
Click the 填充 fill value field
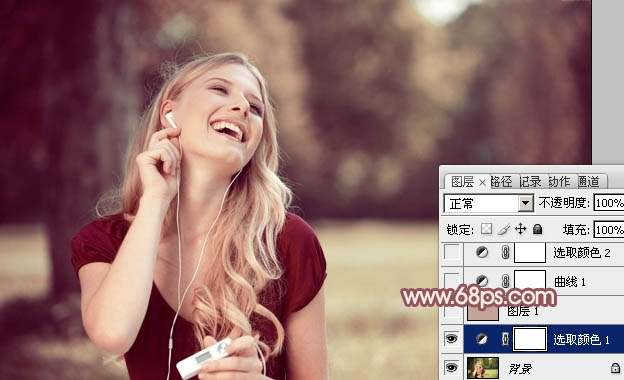click(609, 230)
